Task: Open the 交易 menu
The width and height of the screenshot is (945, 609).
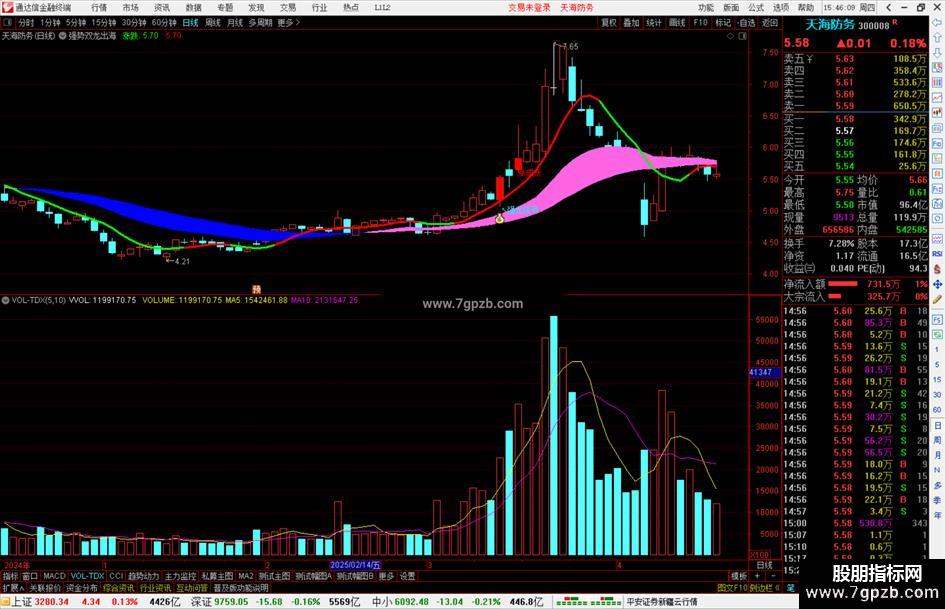Action: (x=288, y=8)
